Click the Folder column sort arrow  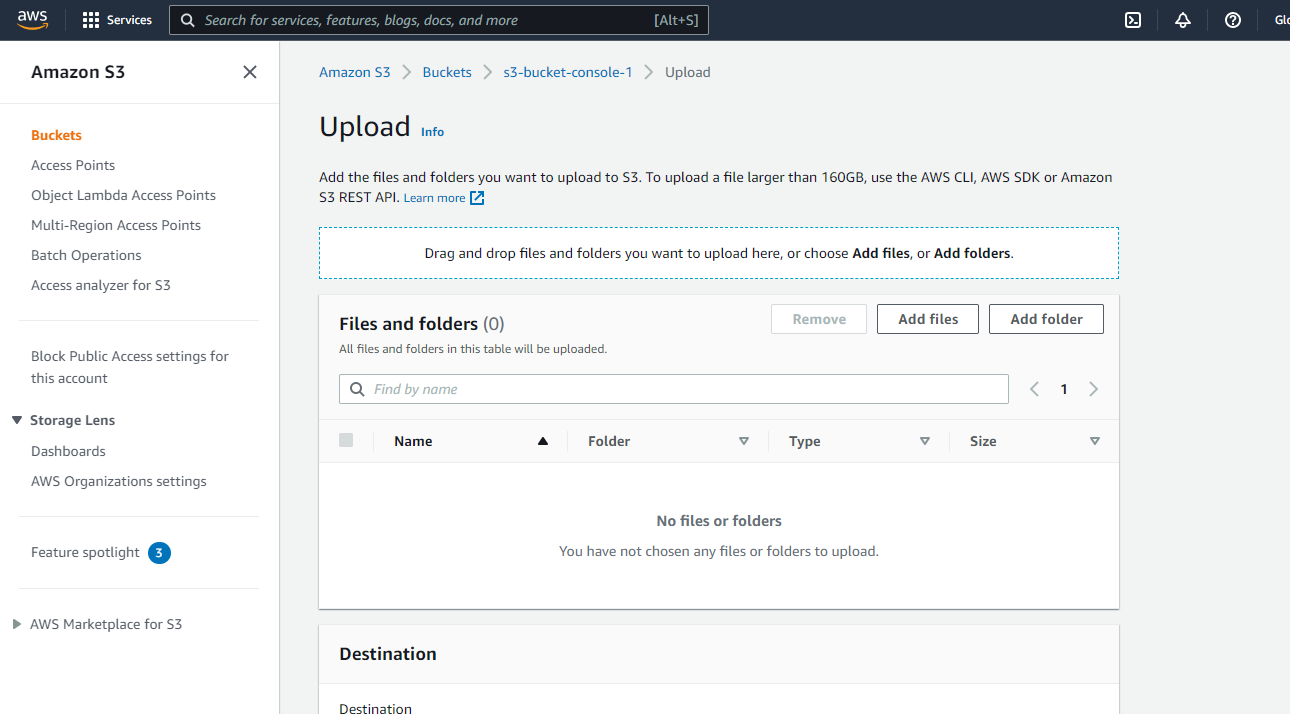pyautogui.click(x=744, y=441)
